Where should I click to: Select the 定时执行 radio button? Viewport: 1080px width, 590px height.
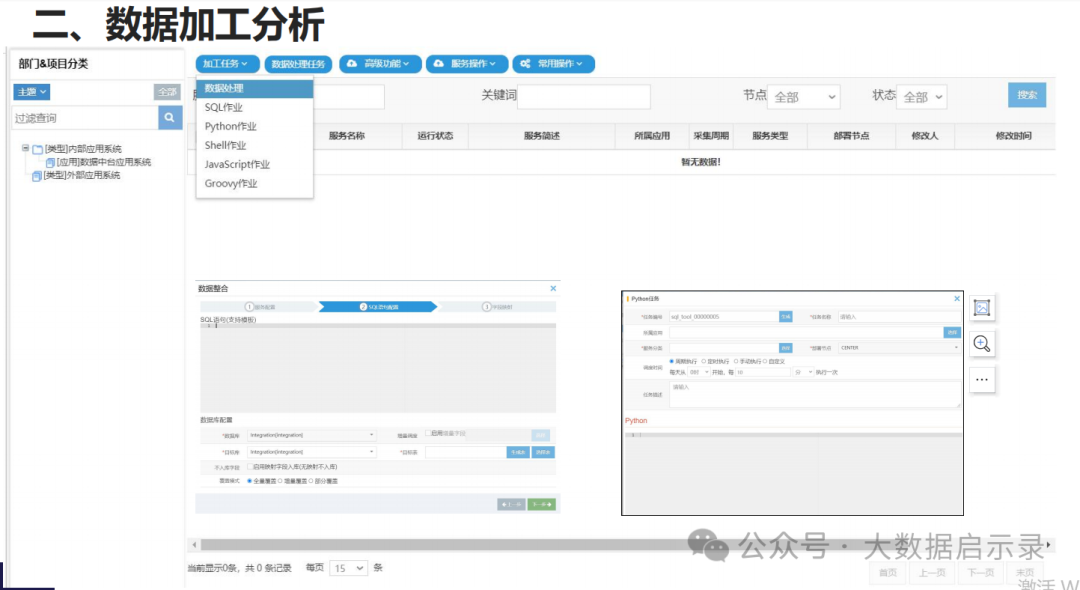(x=704, y=361)
